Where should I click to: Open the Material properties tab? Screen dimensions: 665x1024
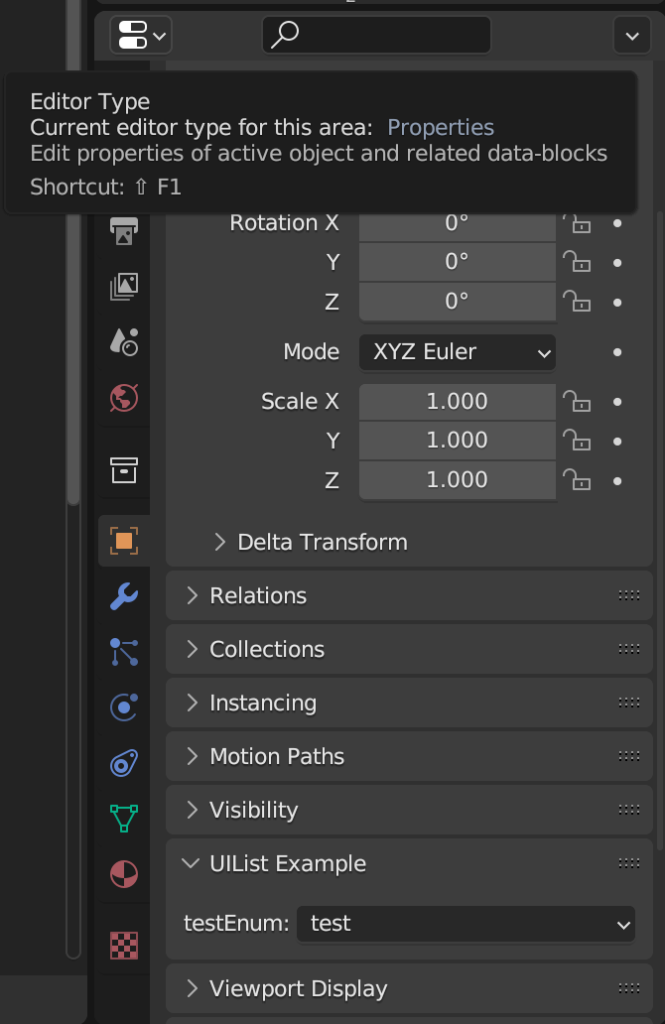point(123,874)
